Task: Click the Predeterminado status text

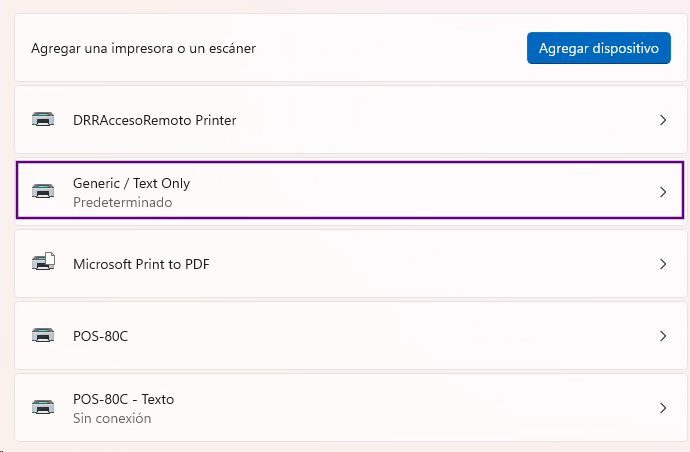Action: [x=122, y=202]
